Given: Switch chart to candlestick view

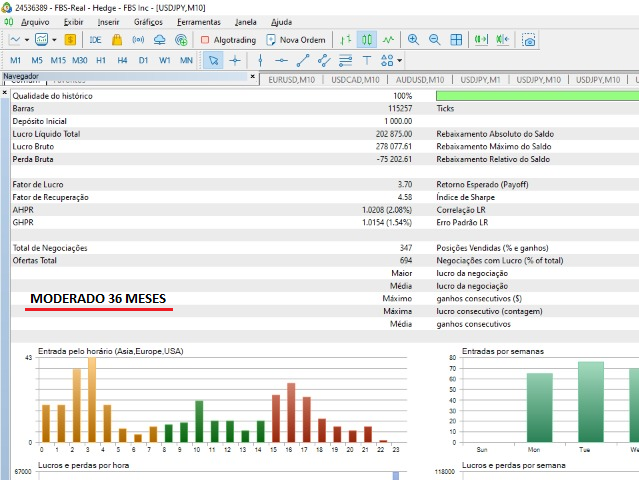Looking at the screenshot, I should pos(367,40).
